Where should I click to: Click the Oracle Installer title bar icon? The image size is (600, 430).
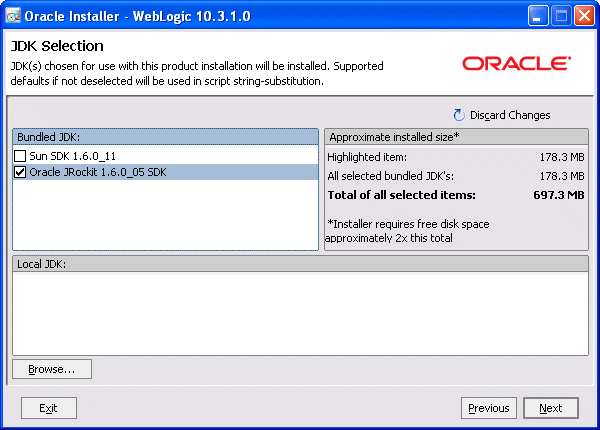pos(13,16)
